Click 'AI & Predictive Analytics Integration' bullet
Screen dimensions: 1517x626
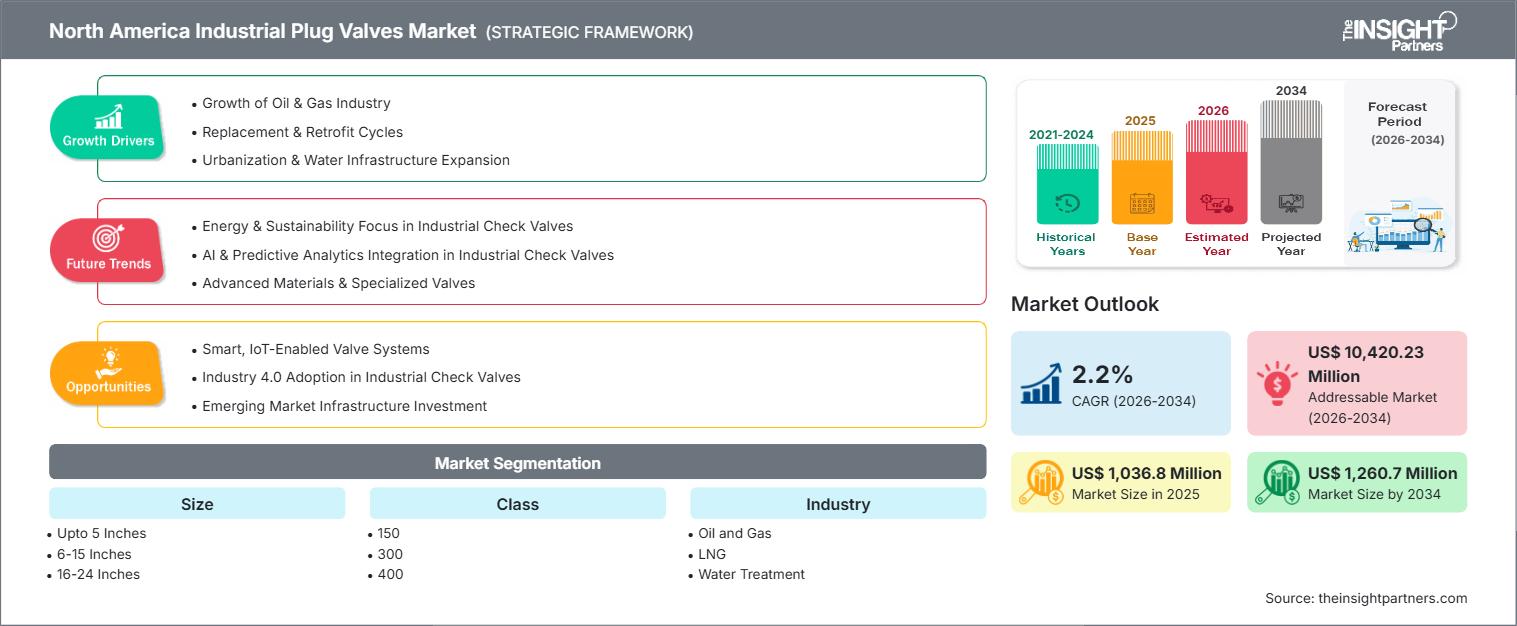(408, 254)
